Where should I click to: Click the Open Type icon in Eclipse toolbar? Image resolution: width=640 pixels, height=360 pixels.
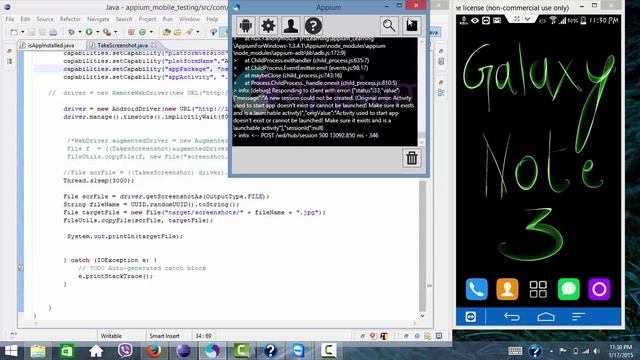(x=167, y=32)
